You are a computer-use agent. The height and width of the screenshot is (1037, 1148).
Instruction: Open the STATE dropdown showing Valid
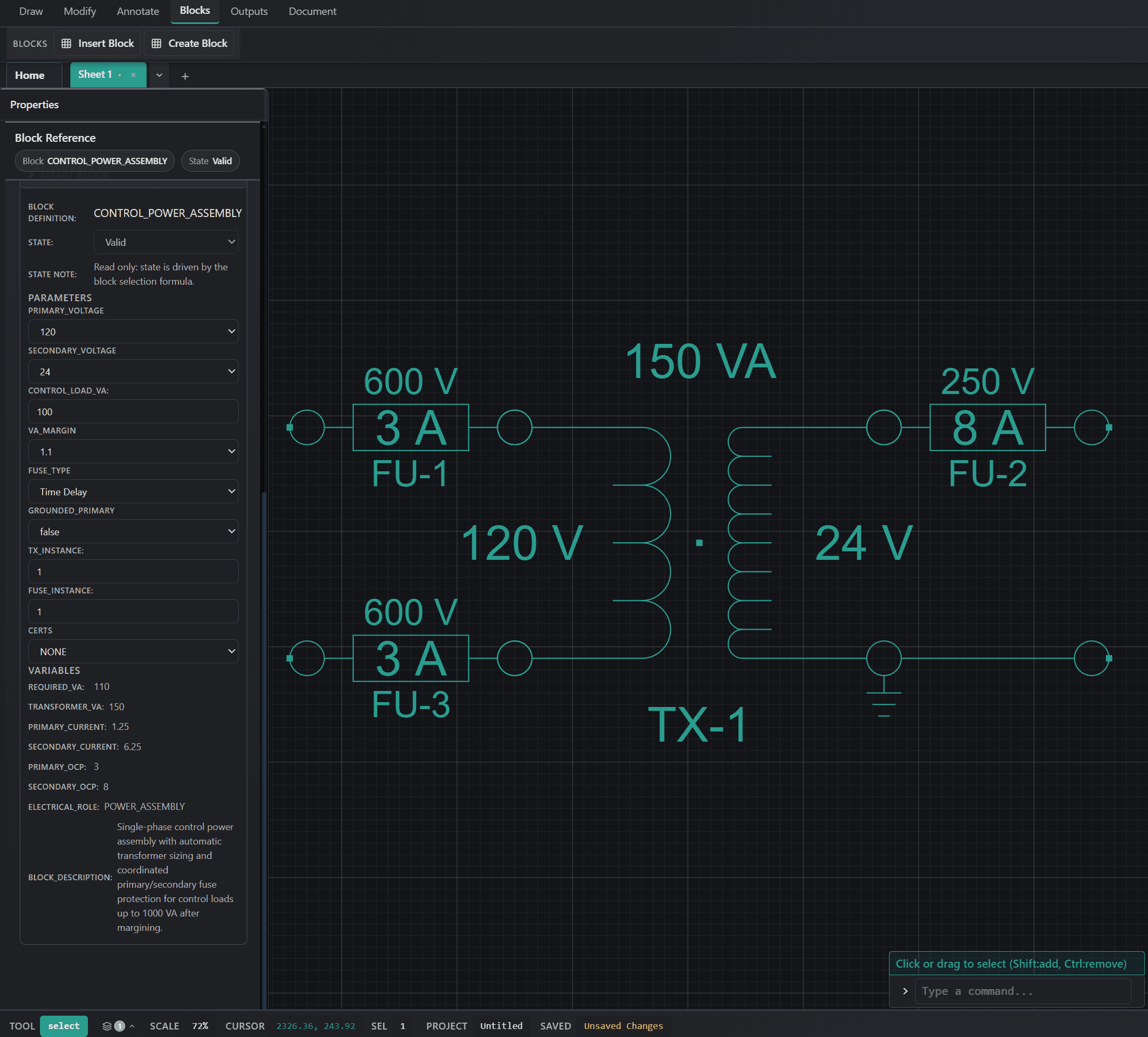(x=166, y=242)
